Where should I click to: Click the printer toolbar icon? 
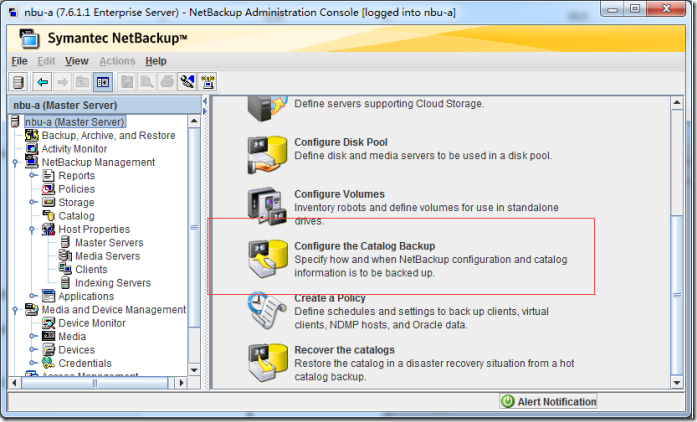[167, 82]
